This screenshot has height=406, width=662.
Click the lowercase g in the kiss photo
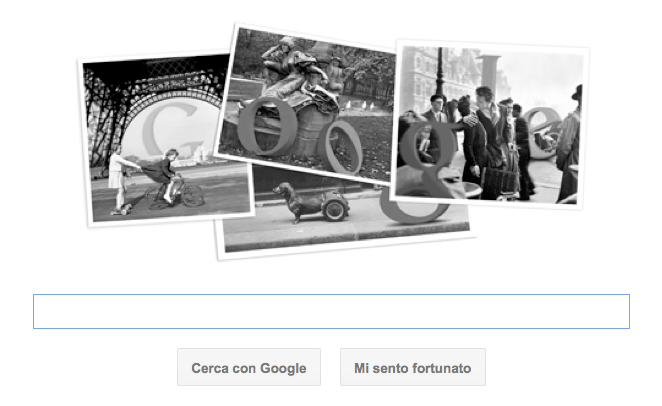pos(426,158)
